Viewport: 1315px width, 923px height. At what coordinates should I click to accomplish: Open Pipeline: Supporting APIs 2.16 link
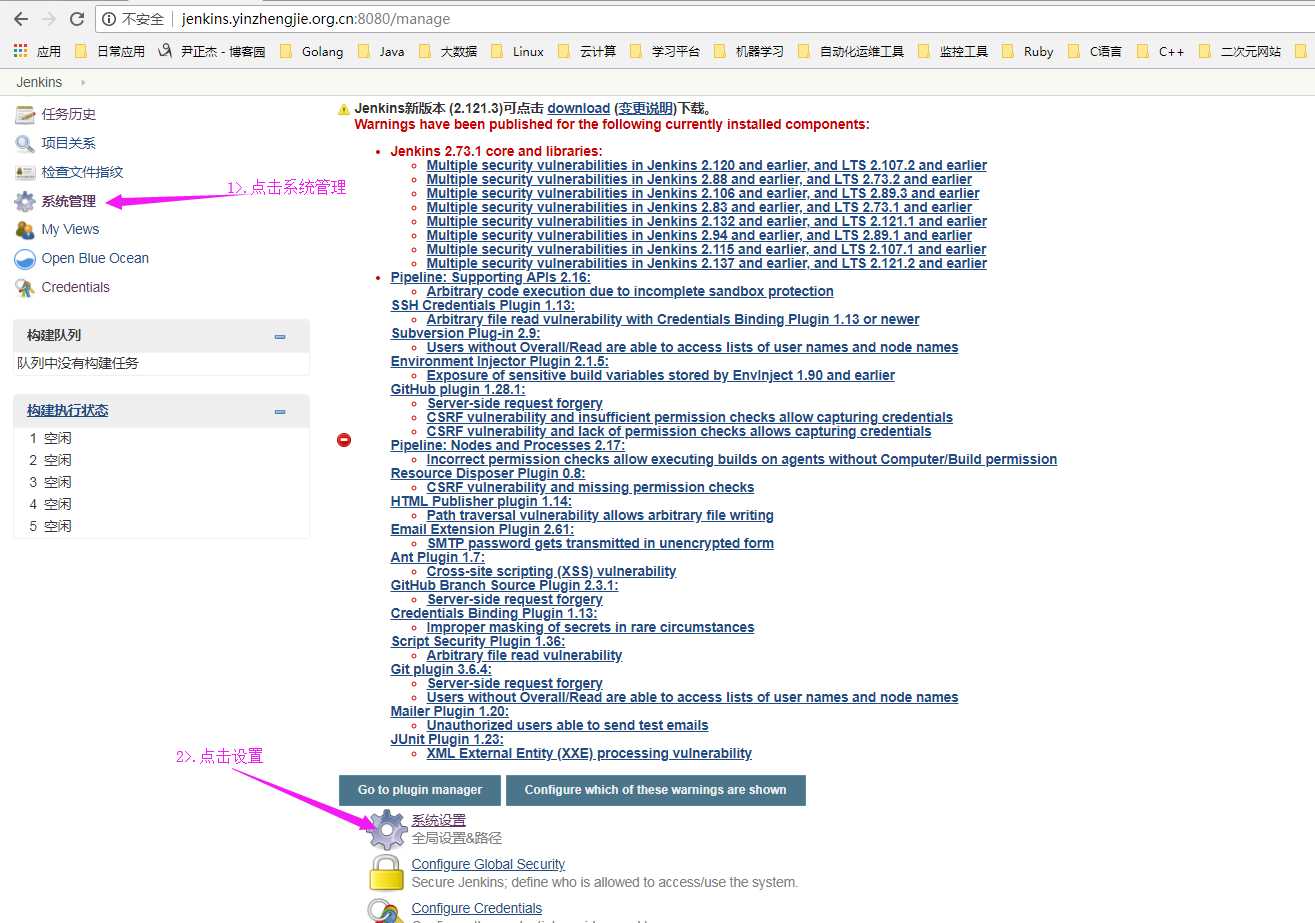(490, 277)
